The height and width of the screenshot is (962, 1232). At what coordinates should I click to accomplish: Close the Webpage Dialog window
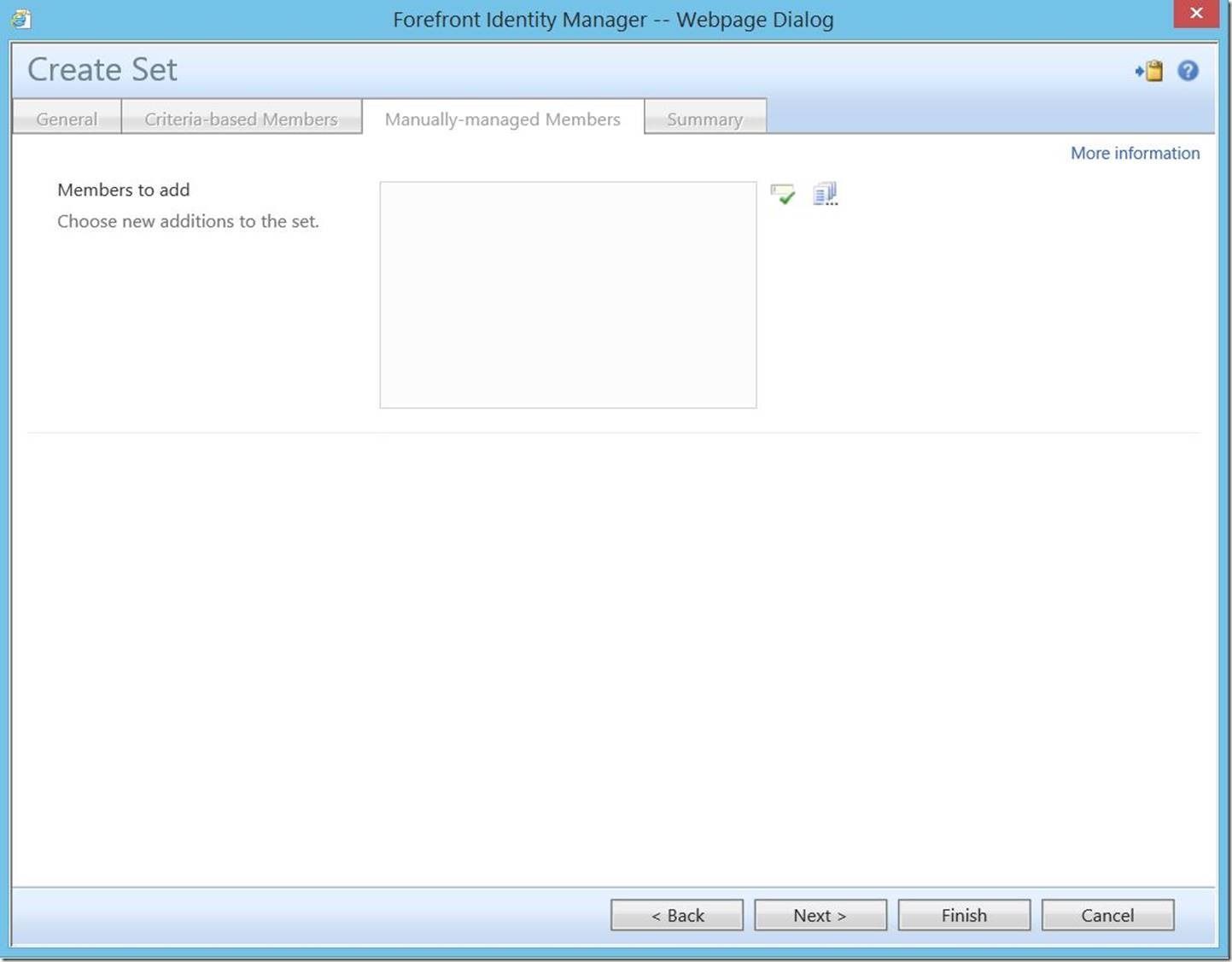coord(1195,14)
